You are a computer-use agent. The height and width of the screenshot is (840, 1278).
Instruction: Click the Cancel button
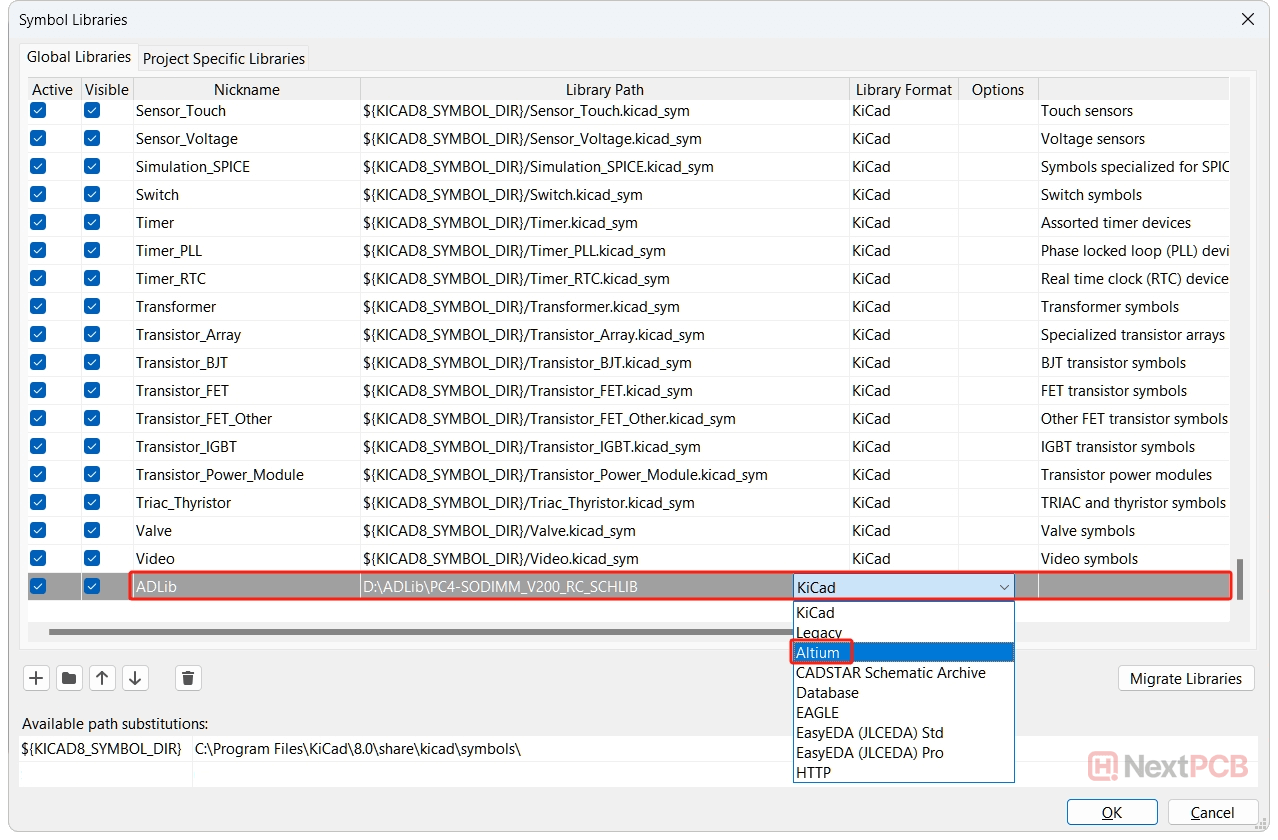tap(1212, 812)
